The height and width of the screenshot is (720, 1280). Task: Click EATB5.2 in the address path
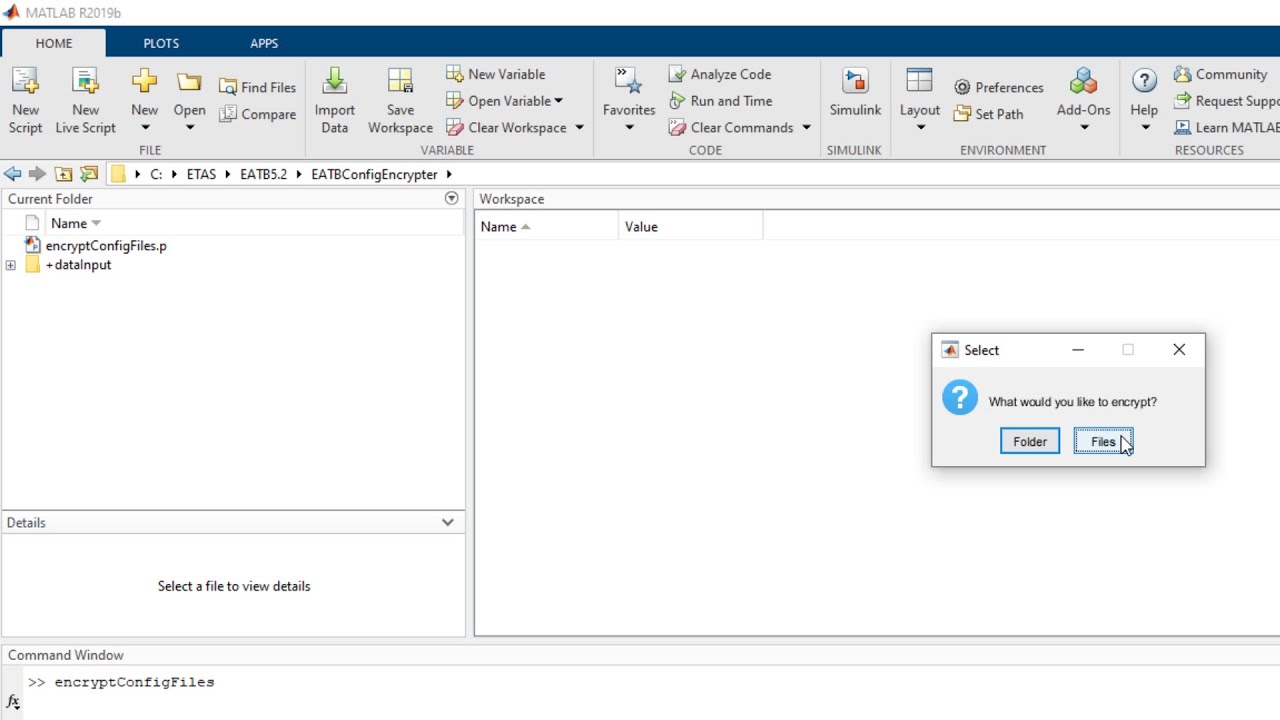[x=263, y=174]
